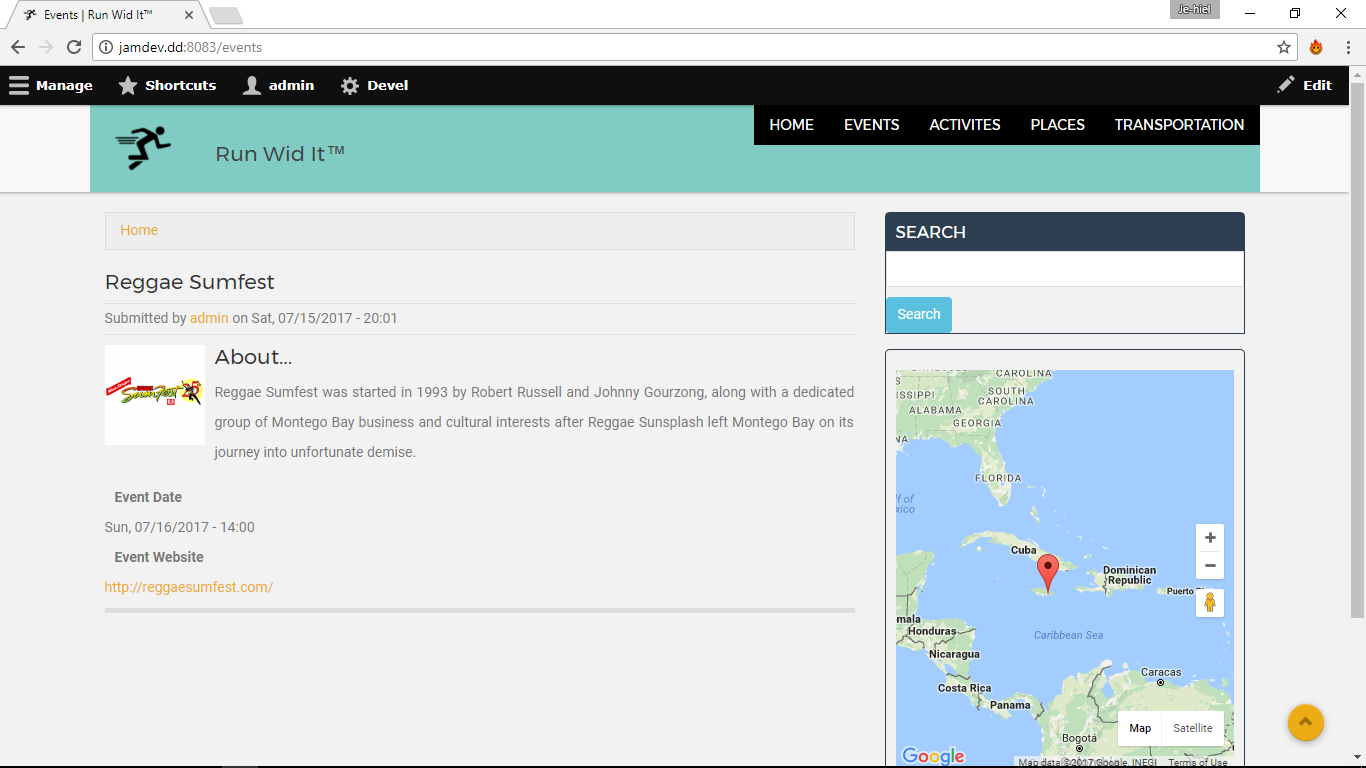The height and width of the screenshot is (768, 1366).
Task: Click the event date 'Sun, 07/16/2017 - 14:00'
Action: click(180, 527)
